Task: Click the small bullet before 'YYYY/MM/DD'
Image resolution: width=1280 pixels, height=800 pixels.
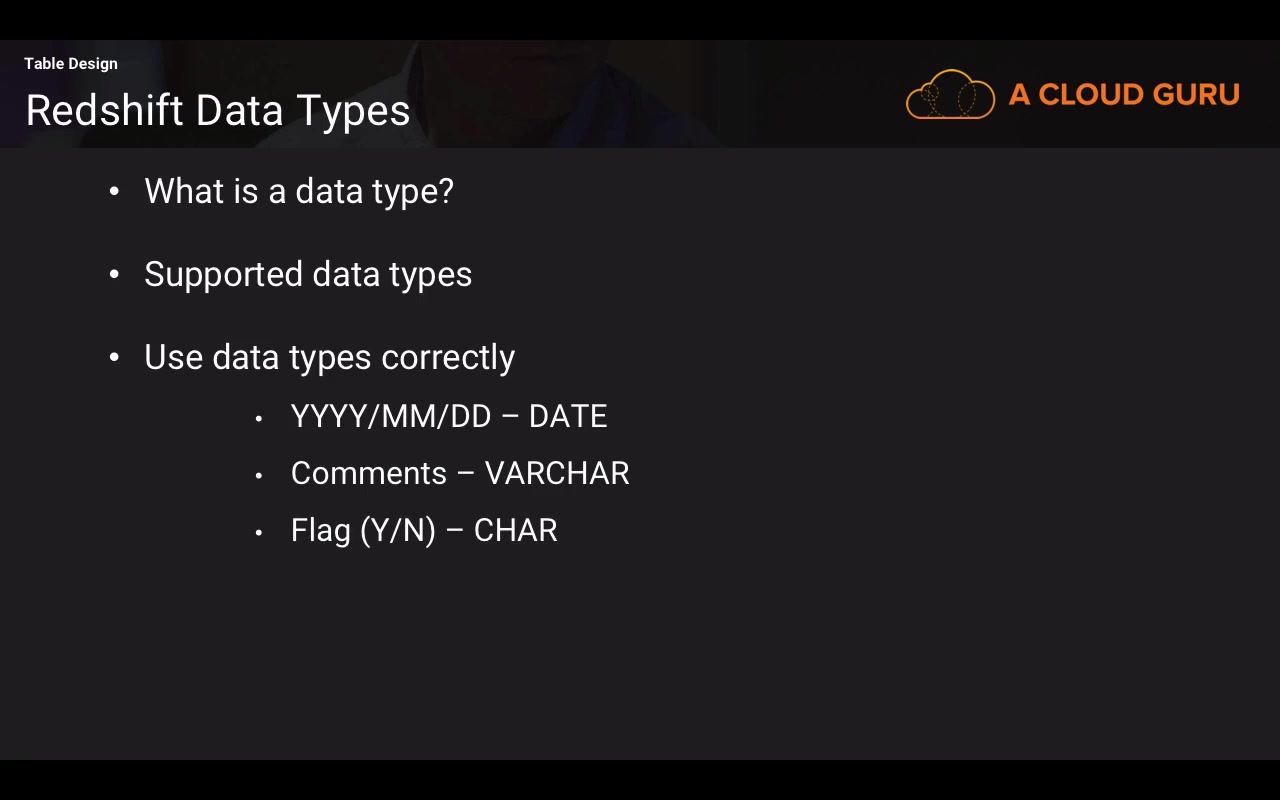Action: [x=259, y=418]
